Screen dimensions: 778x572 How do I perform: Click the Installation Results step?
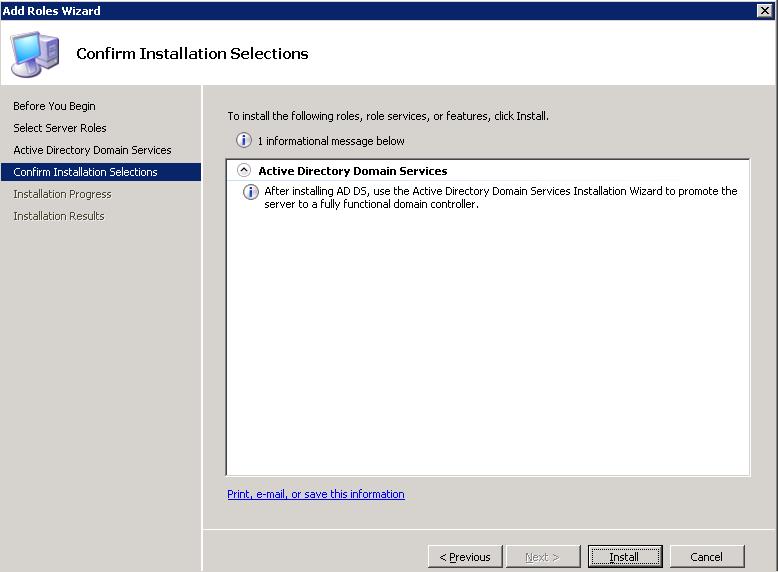pyautogui.click(x=59, y=216)
